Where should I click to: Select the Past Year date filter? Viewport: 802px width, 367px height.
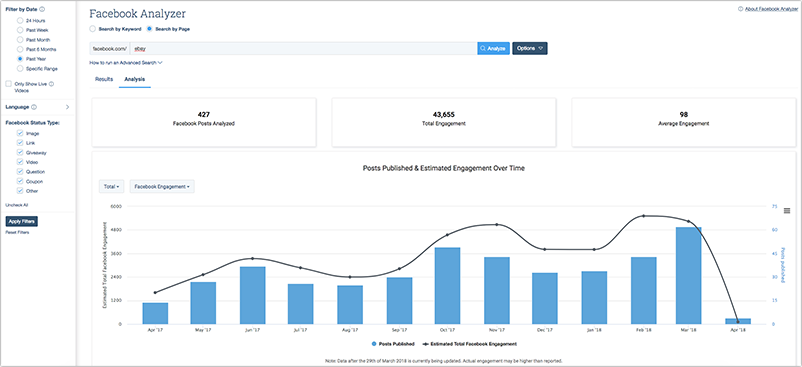20,59
